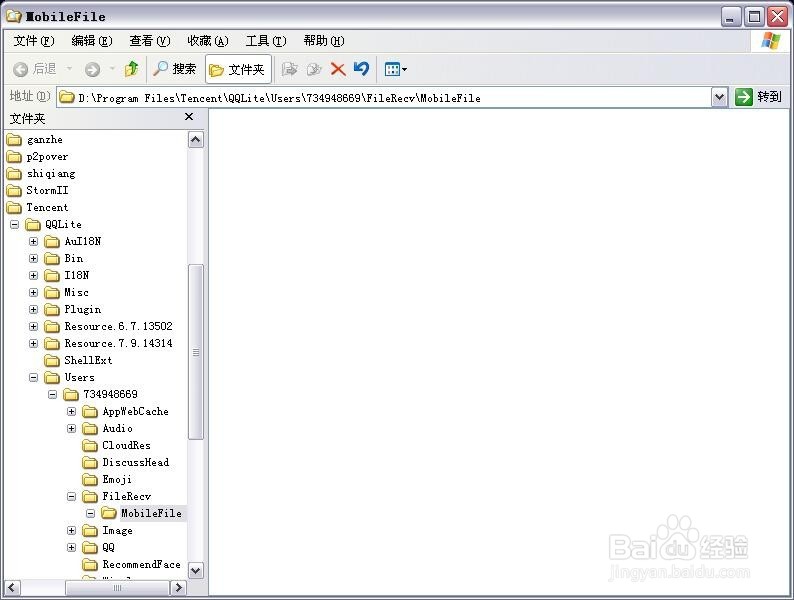Image resolution: width=794 pixels, height=600 pixels.
Task: Expand the QQ folder node
Action: tap(71, 547)
